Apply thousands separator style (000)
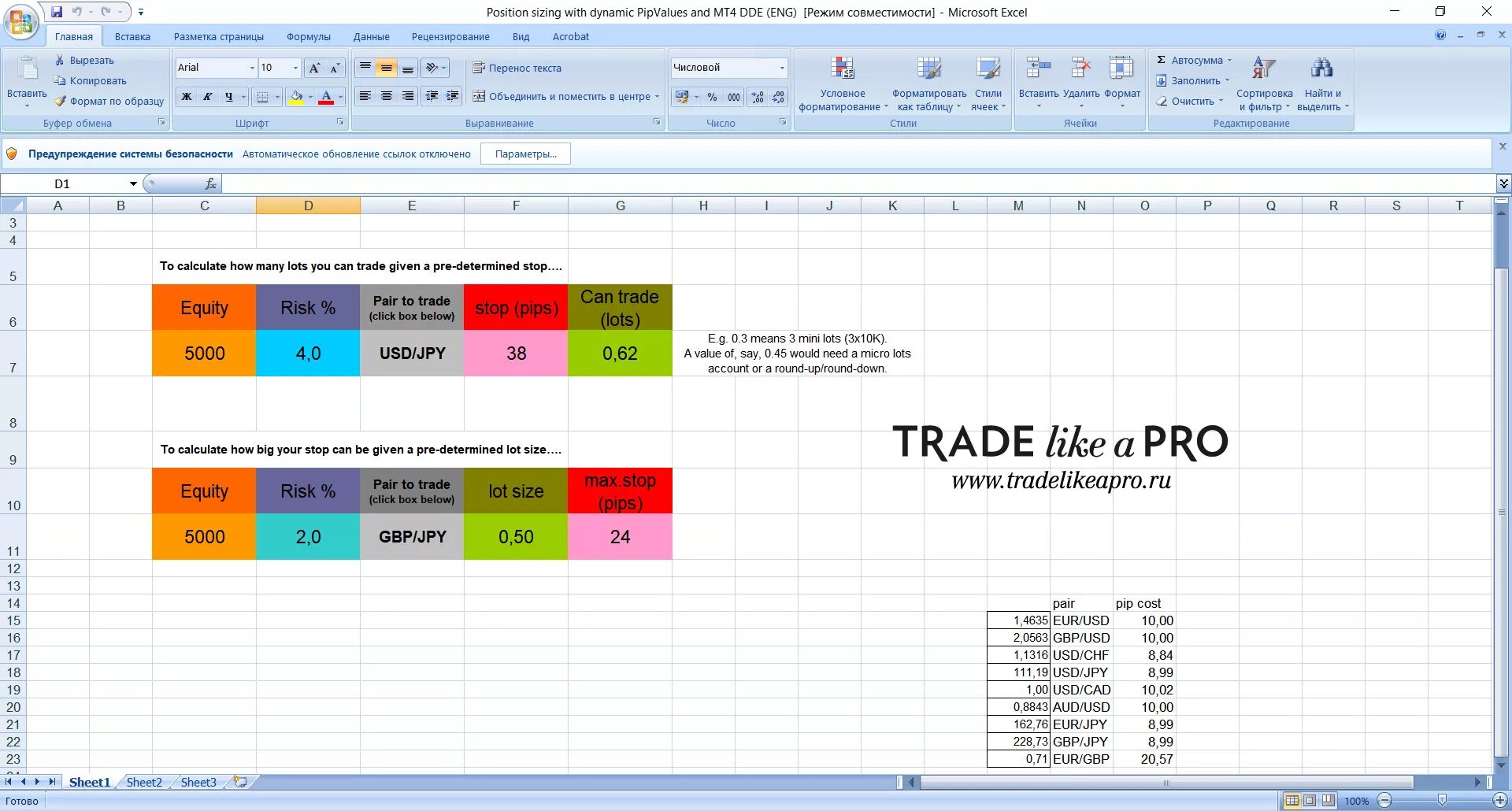1512x811 pixels. (734, 97)
